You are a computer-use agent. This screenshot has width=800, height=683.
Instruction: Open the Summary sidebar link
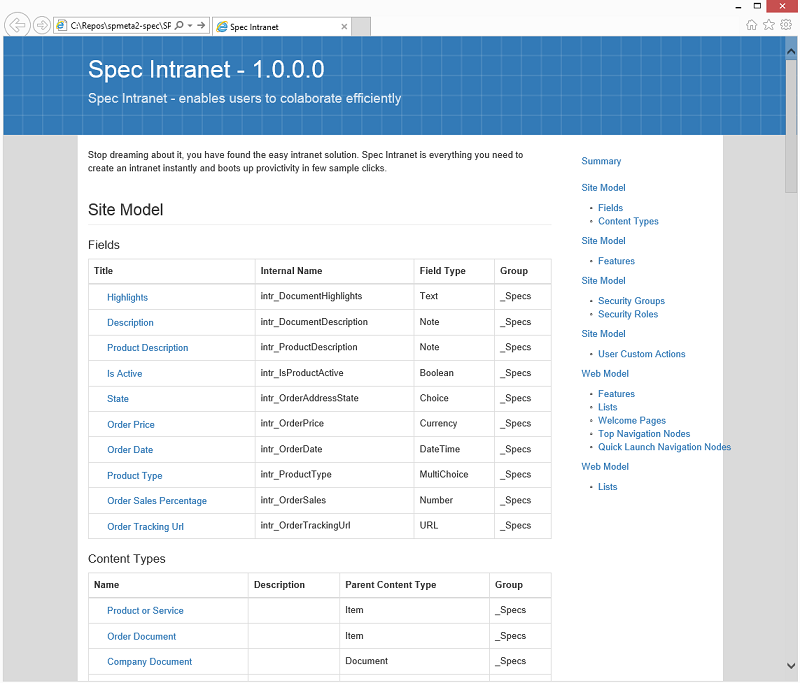pyautogui.click(x=601, y=161)
